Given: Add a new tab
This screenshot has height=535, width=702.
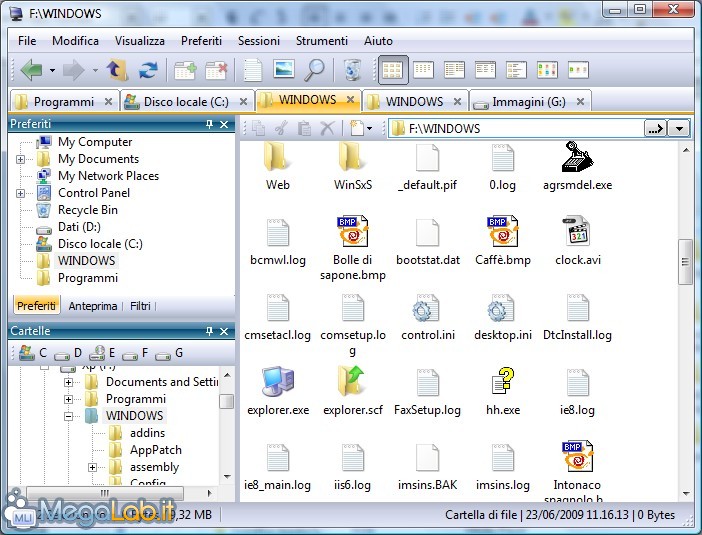Looking at the screenshot, I should coord(185,70).
